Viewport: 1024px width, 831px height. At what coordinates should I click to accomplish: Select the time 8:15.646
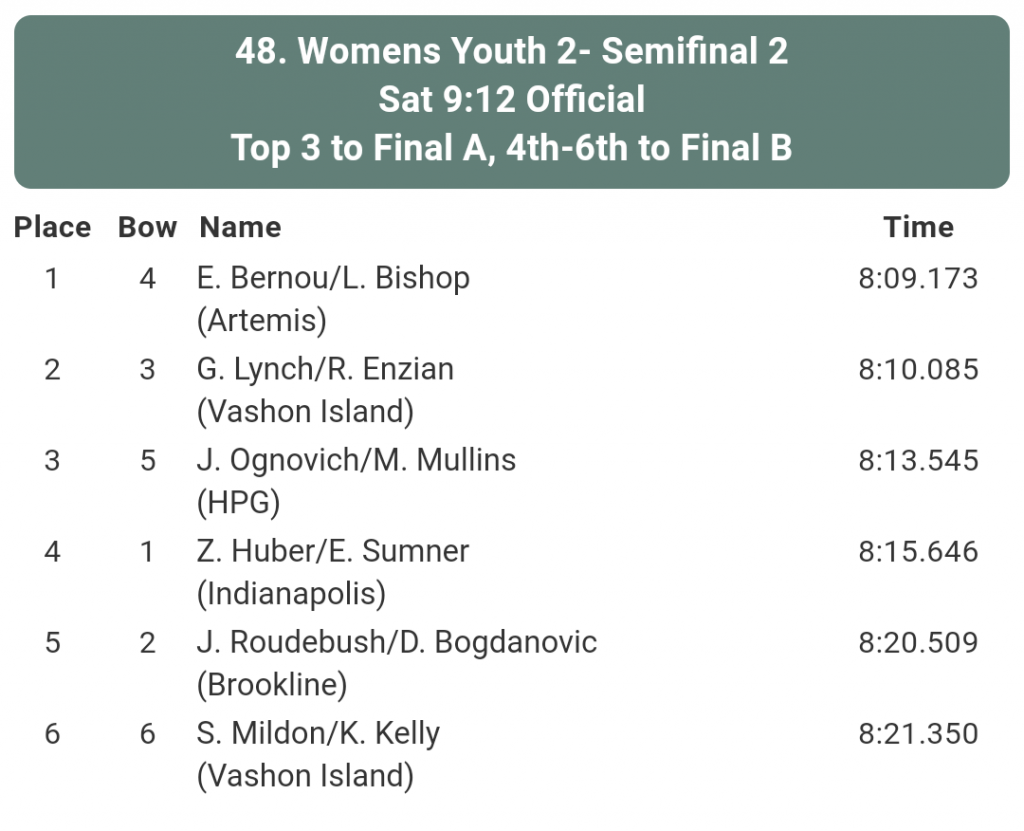tap(918, 552)
